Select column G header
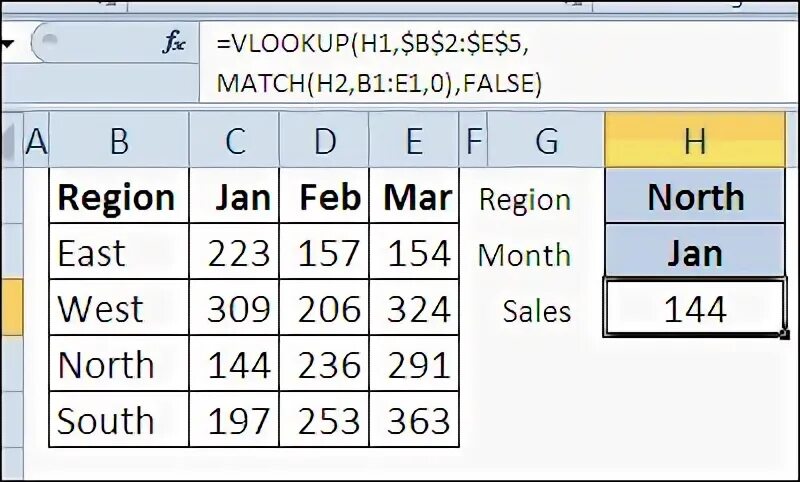Viewport: 800px width, 482px height. (546, 140)
